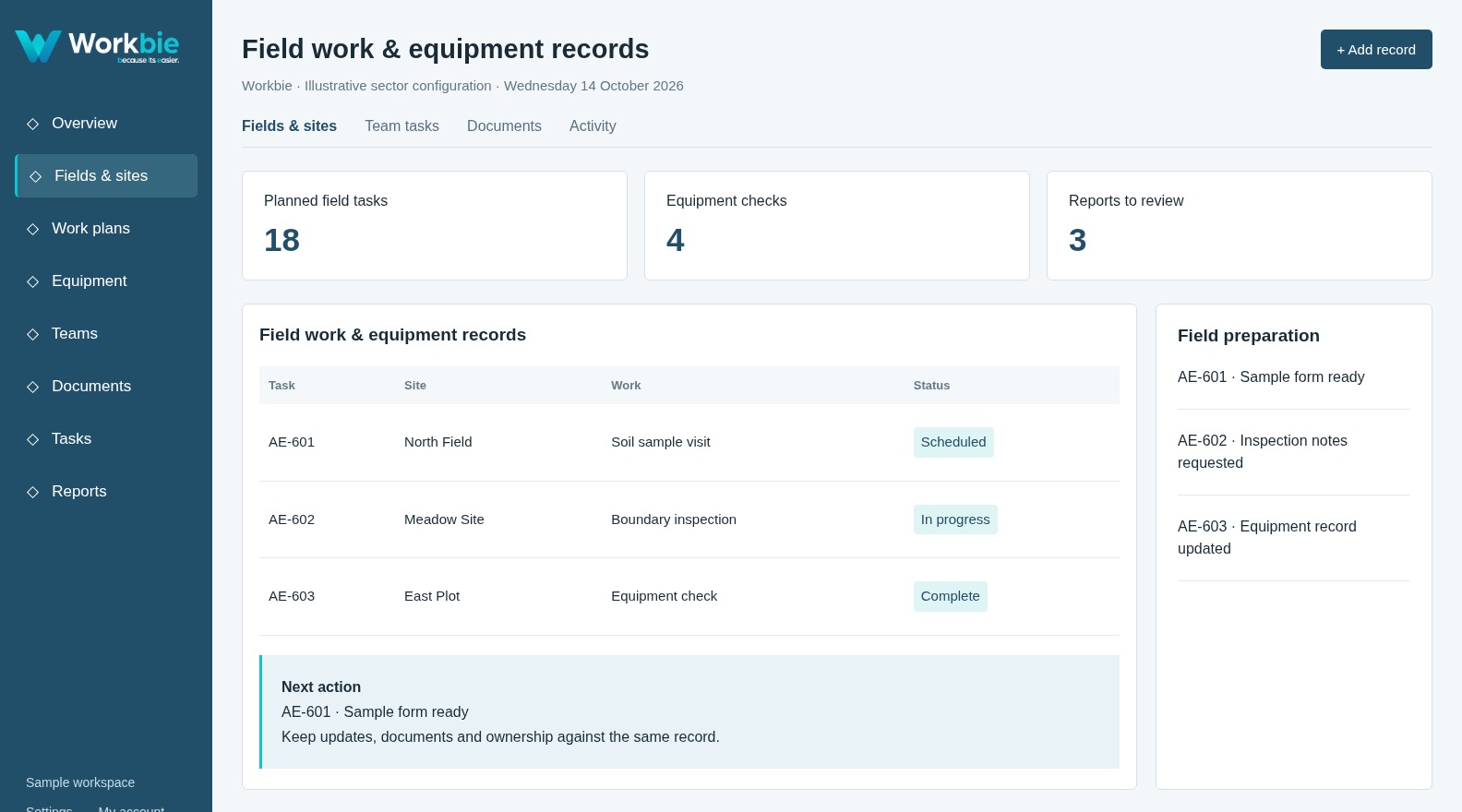Image resolution: width=1462 pixels, height=812 pixels.
Task: Switch to the Activity tab
Action: (x=593, y=125)
